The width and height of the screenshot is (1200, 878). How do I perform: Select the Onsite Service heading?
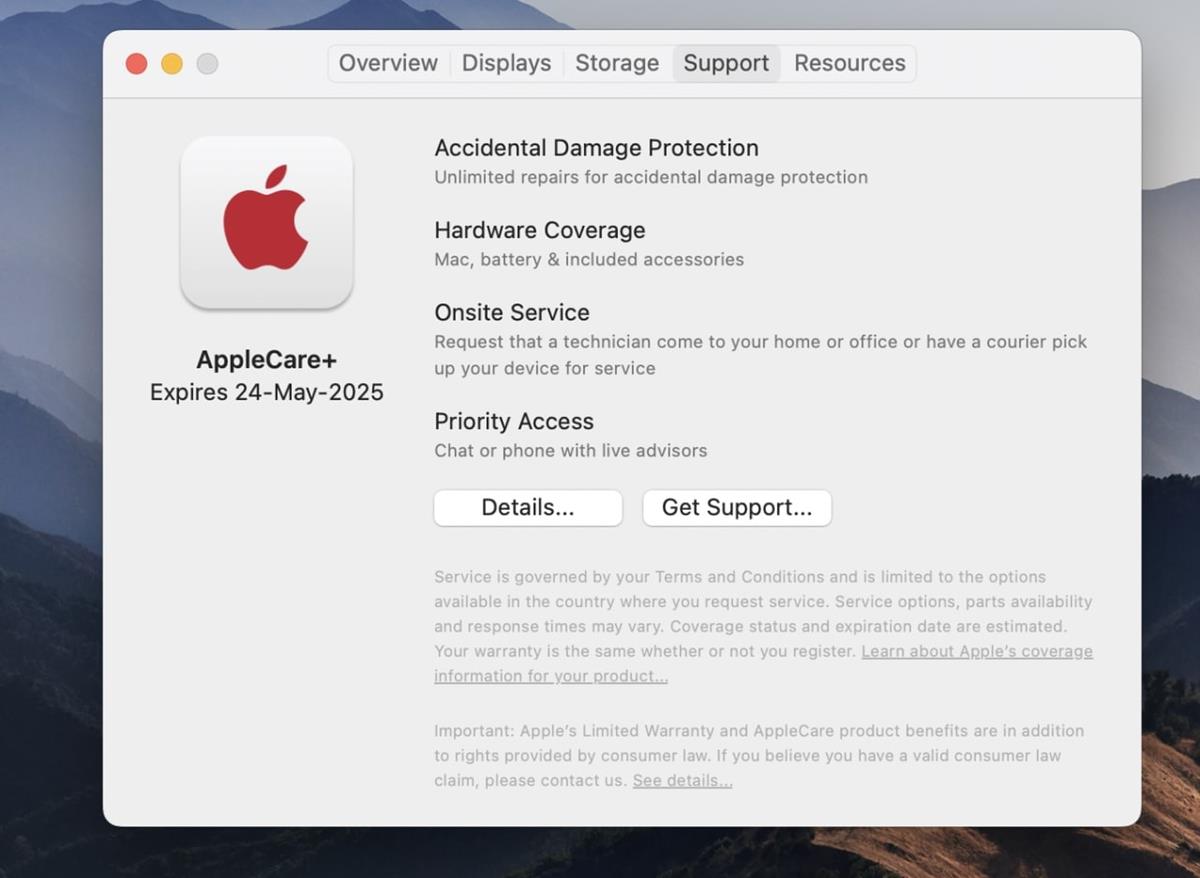pos(511,312)
